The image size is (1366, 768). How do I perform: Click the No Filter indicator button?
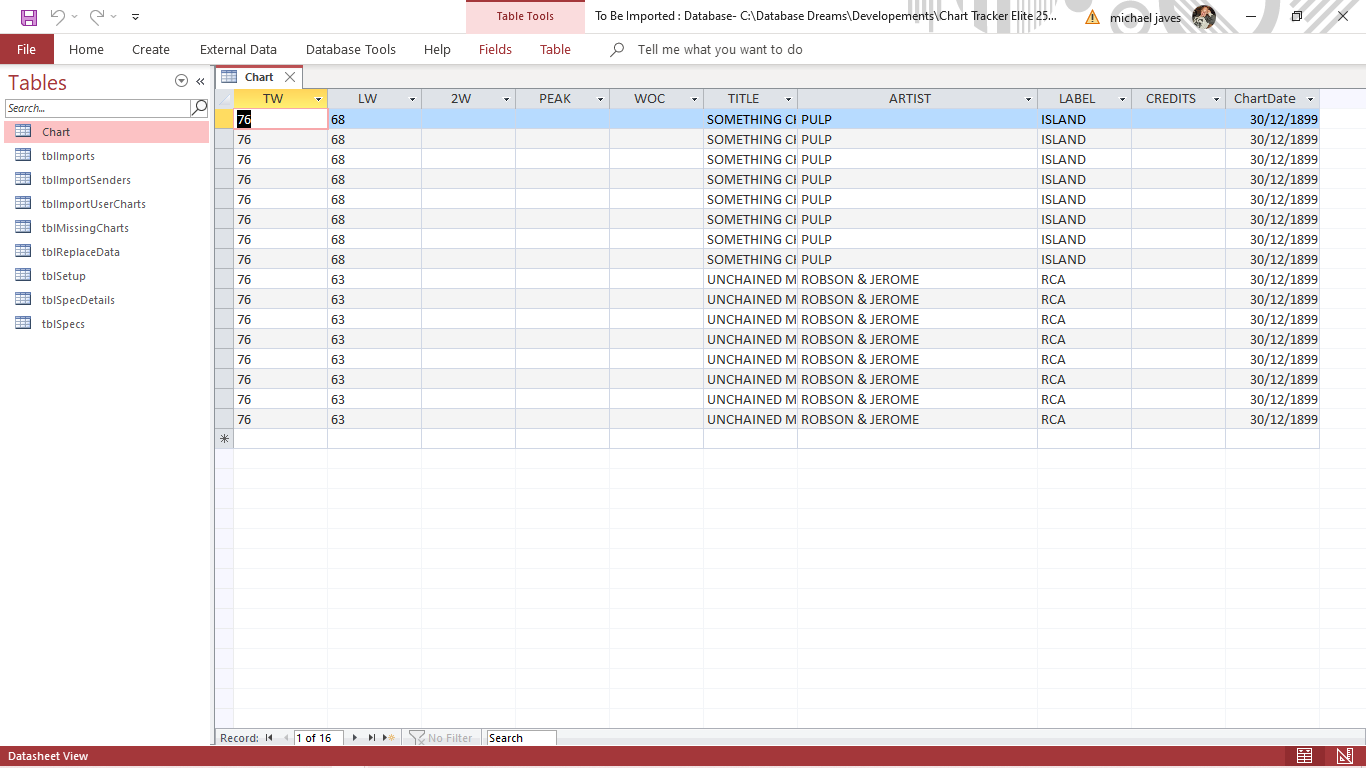pyautogui.click(x=441, y=738)
